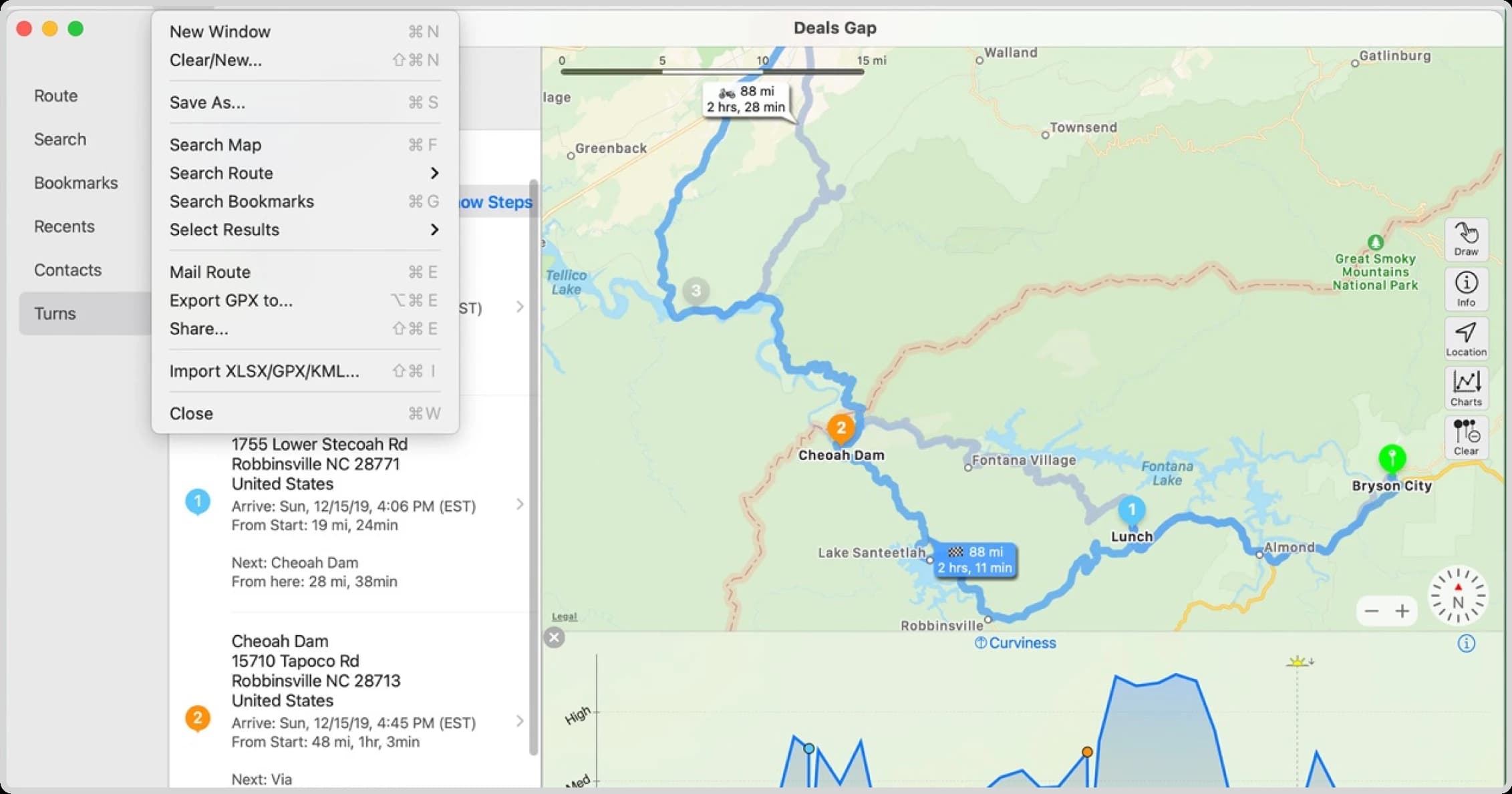The width and height of the screenshot is (1512, 794).
Task: Choose Mail Route from the menu
Action: point(305,272)
